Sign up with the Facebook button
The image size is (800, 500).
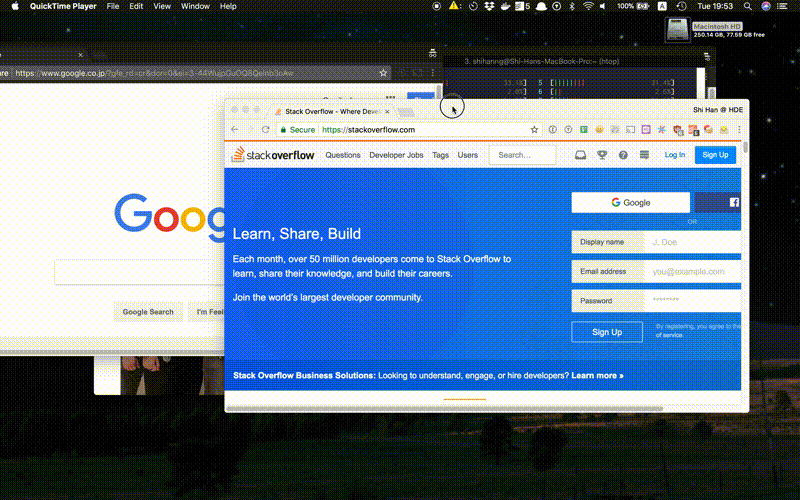coord(718,203)
